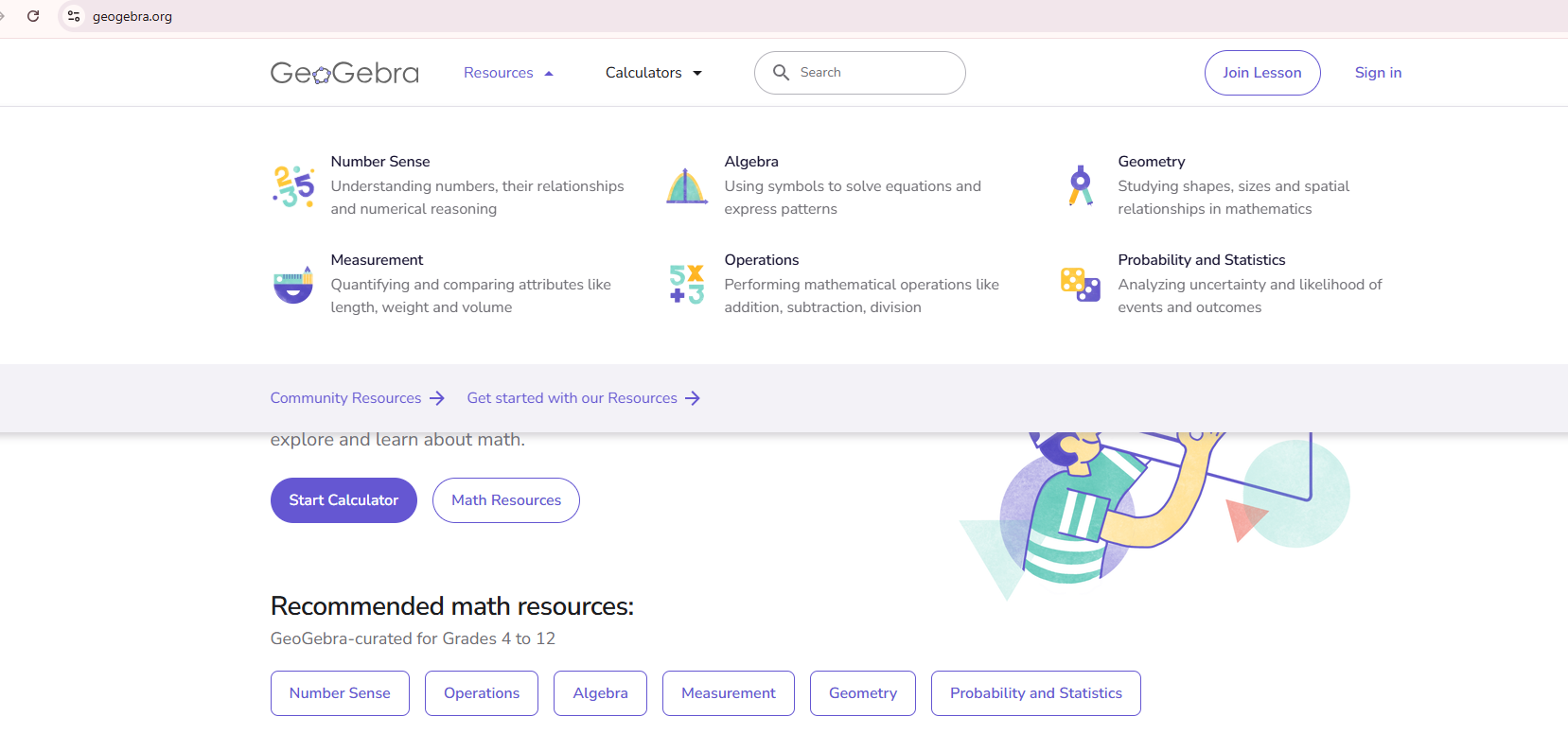Expand the Calculators dropdown menu
The image size is (1568, 734).
tap(653, 73)
